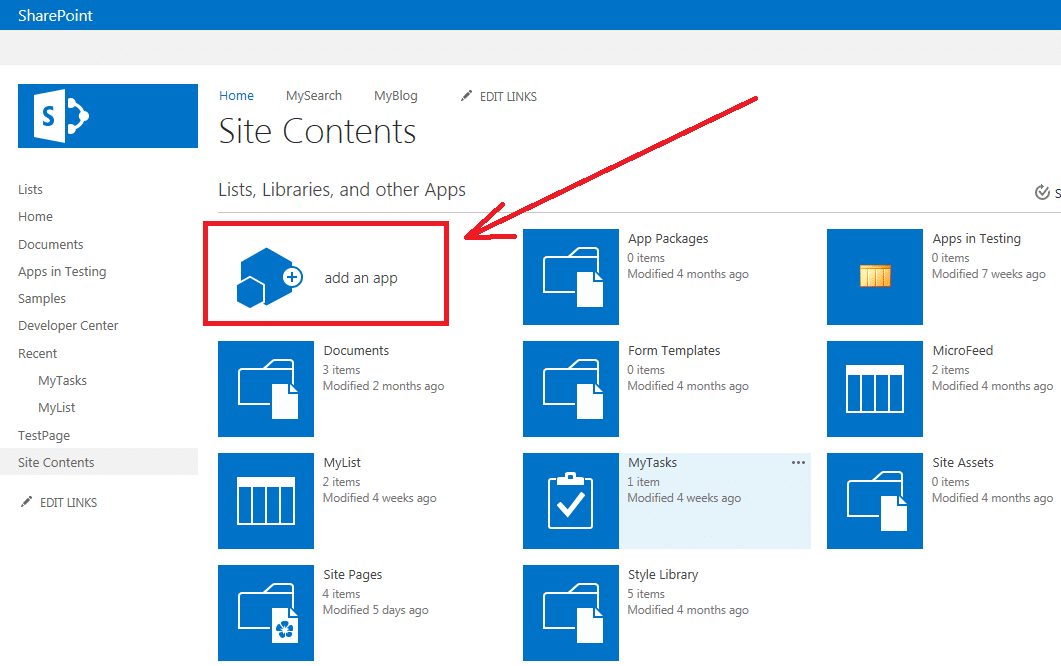Click the MicroFeed title
This screenshot has height=666, width=1061.
click(x=962, y=351)
